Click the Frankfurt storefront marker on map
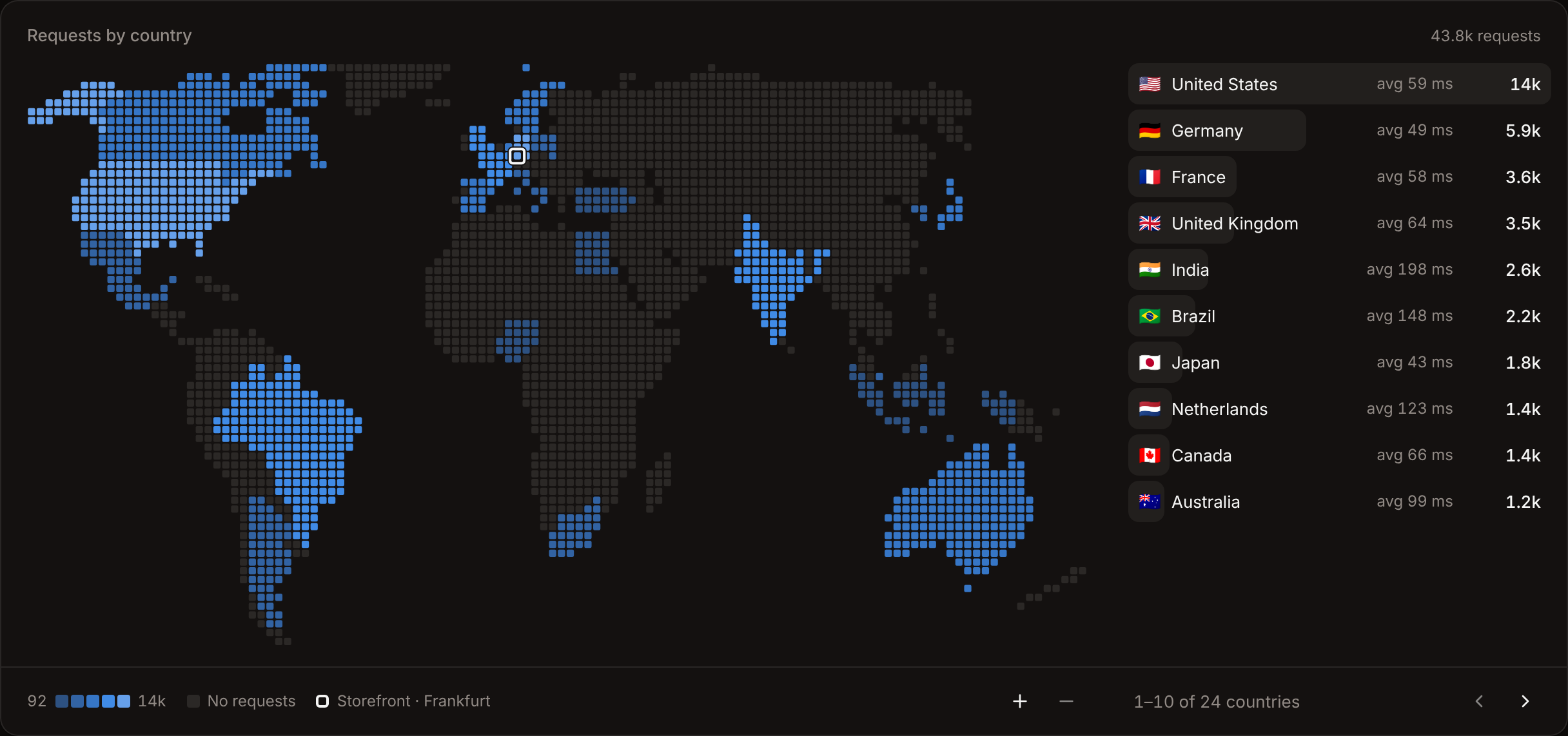This screenshot has height=736, width=1568. coord(517,156)
